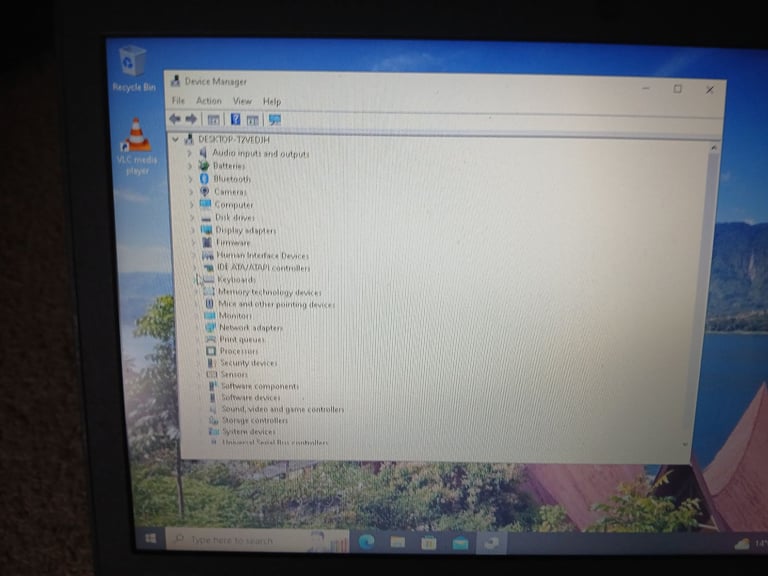Expand the Computer category arrow

tap(191, 204)
